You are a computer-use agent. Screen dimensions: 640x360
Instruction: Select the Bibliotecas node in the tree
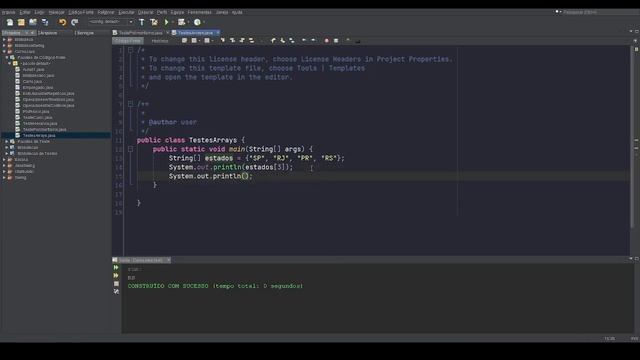click(x=27, y=147)
